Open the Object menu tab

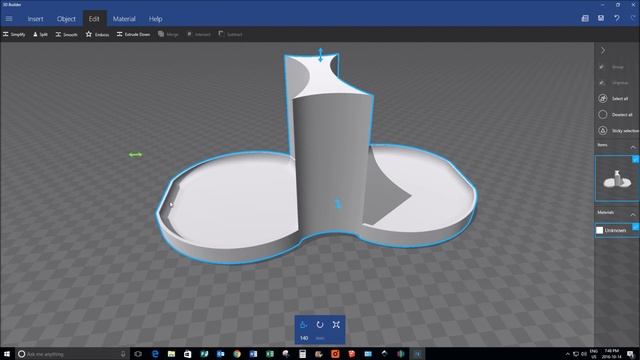66,19
